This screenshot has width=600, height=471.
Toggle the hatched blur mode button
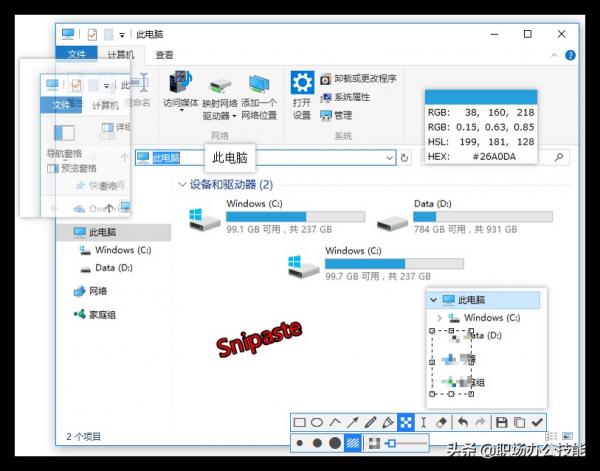coord(353,443)
